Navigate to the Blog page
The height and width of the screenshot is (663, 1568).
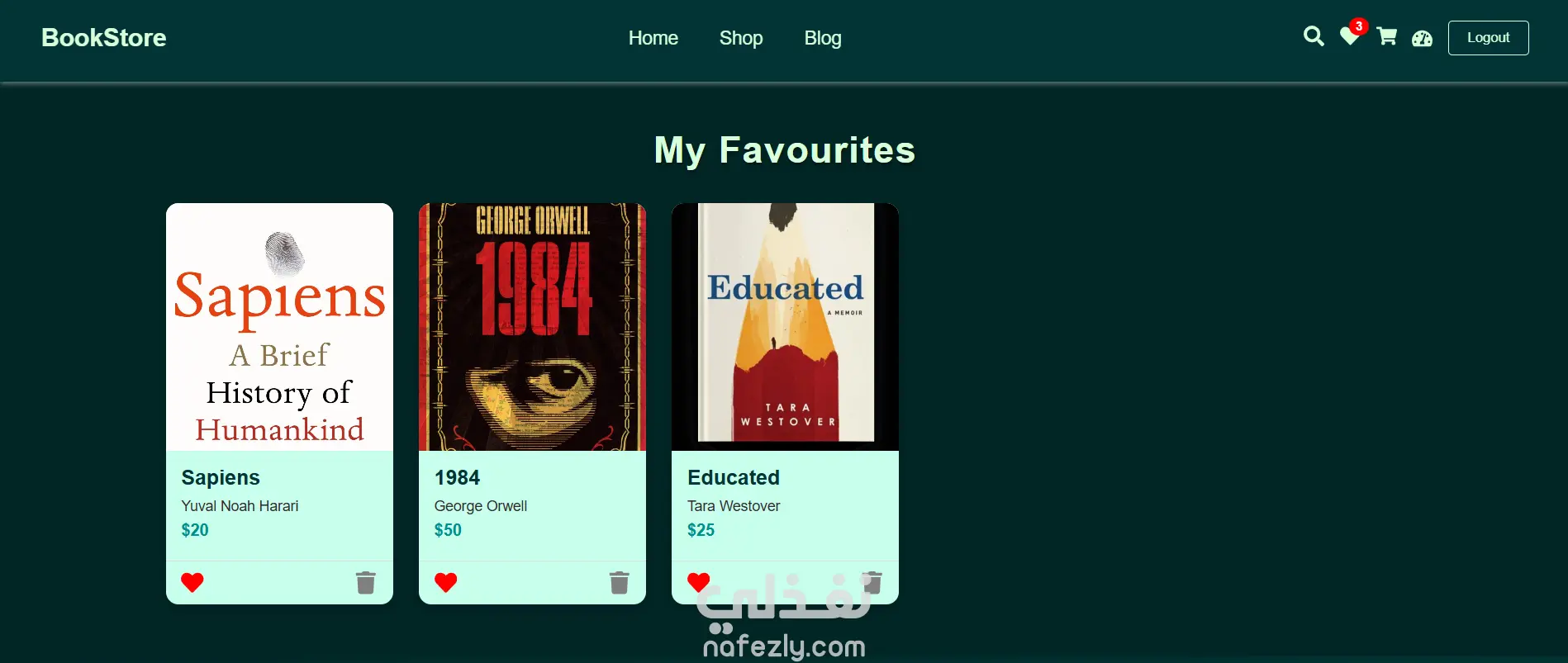click(823, 38)
